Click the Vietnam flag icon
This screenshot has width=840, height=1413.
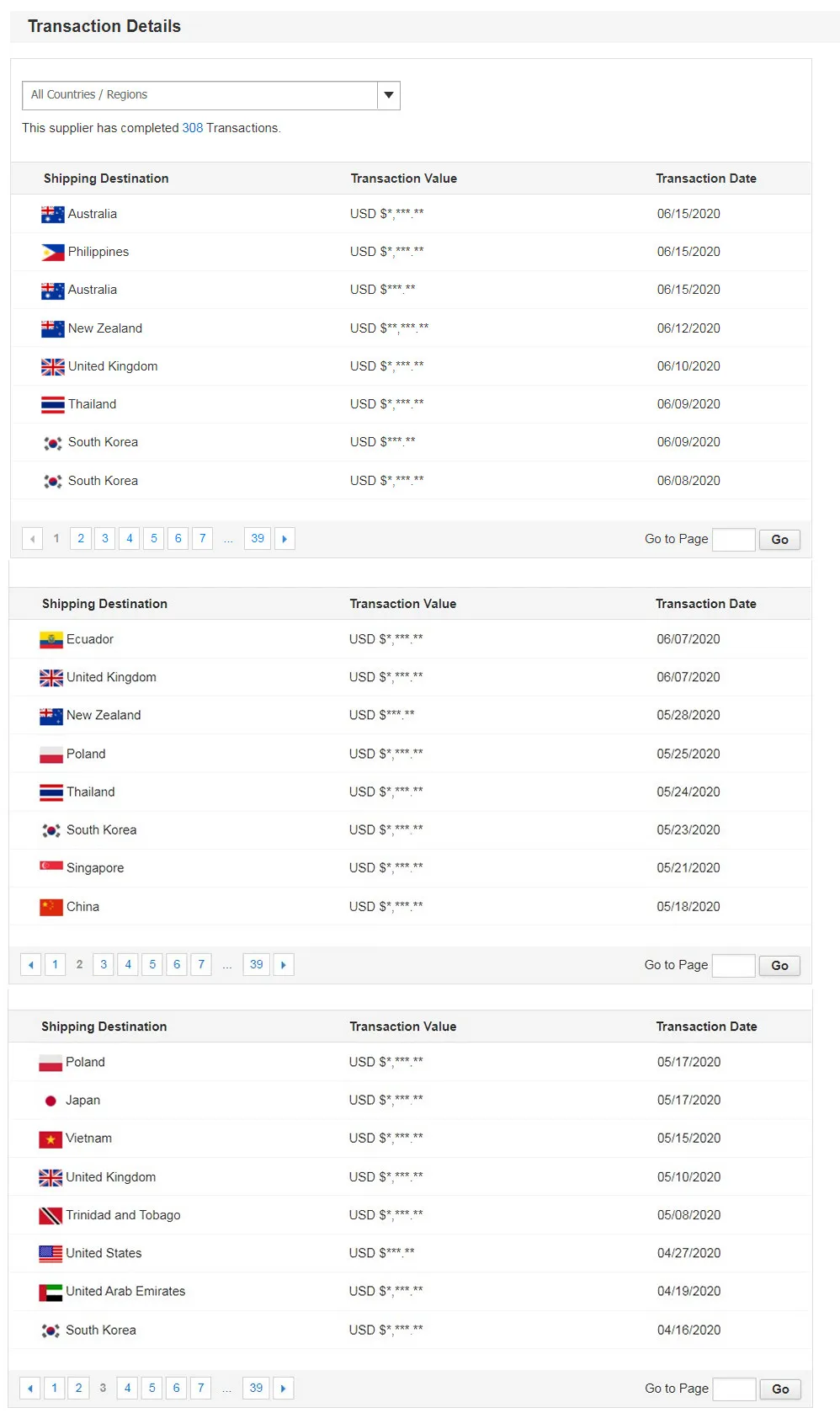51,1139
